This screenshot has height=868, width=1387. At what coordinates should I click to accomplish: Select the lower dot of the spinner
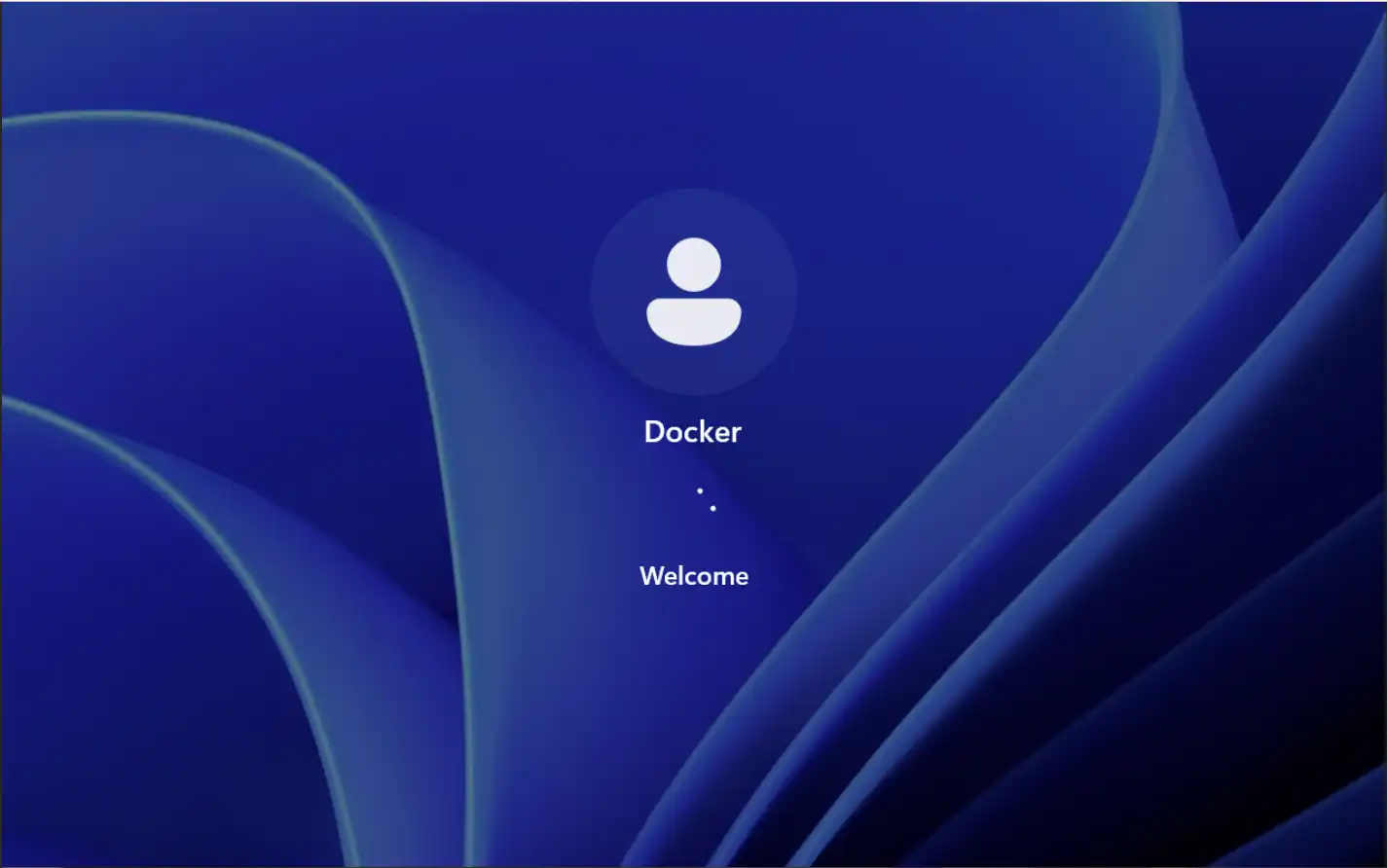click(x=712, y=508)
